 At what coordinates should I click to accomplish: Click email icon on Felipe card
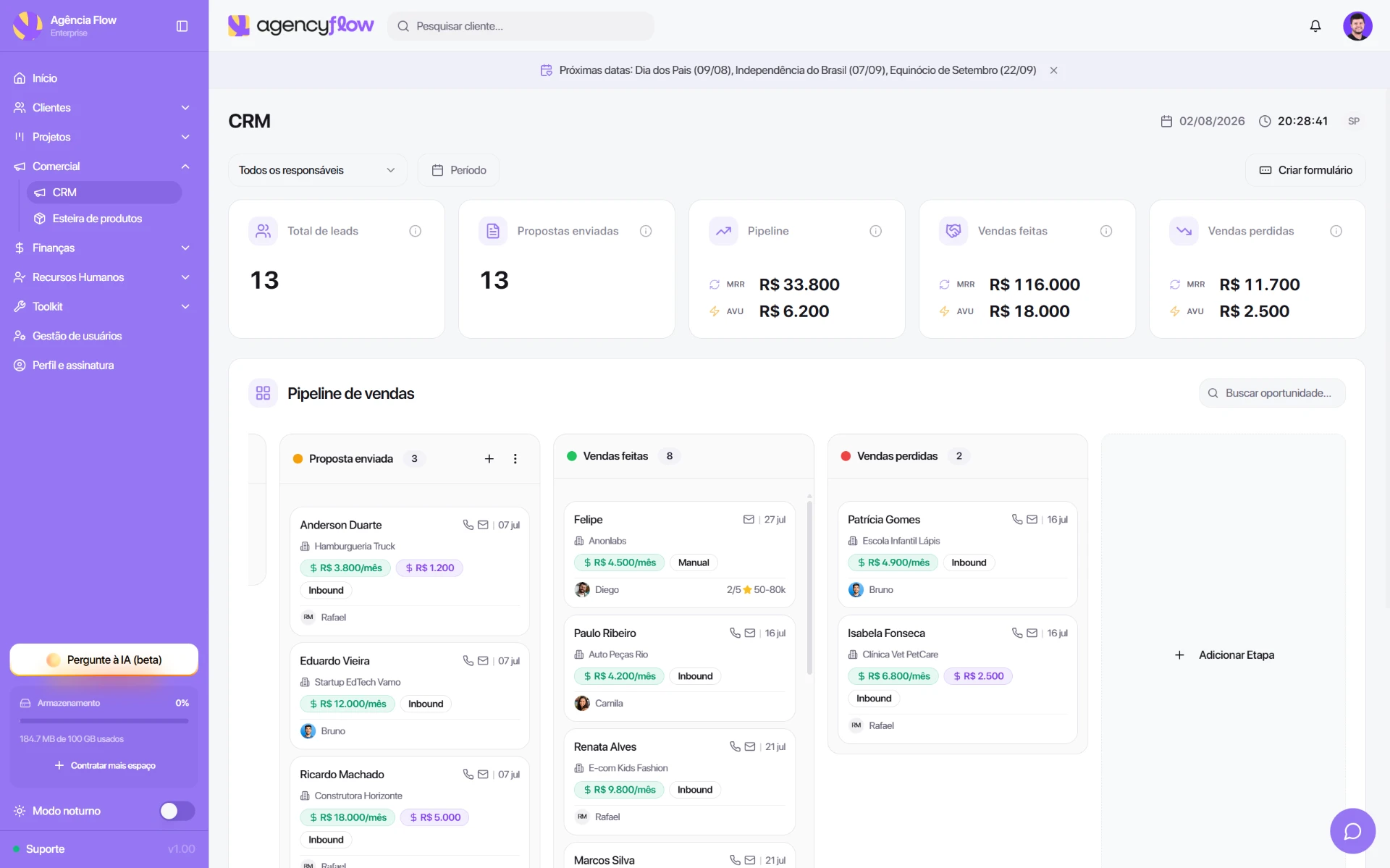[749, 520]
